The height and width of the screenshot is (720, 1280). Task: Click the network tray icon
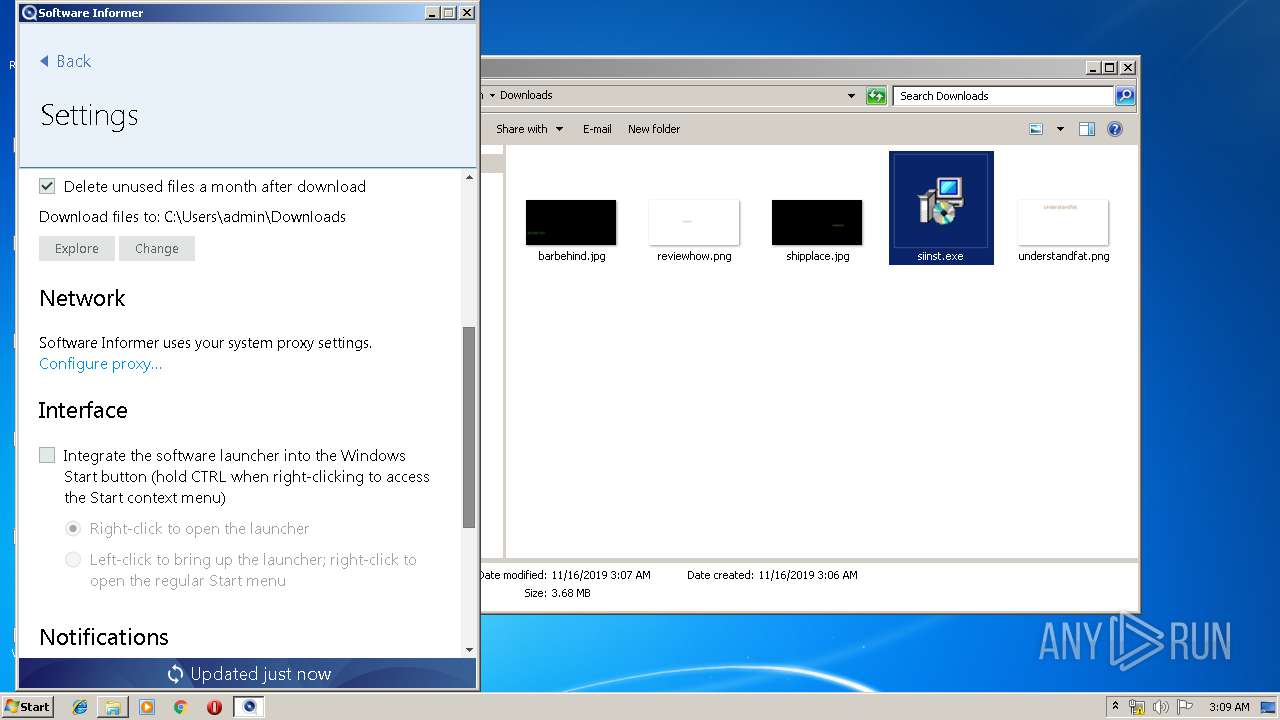click(1137, 707)
